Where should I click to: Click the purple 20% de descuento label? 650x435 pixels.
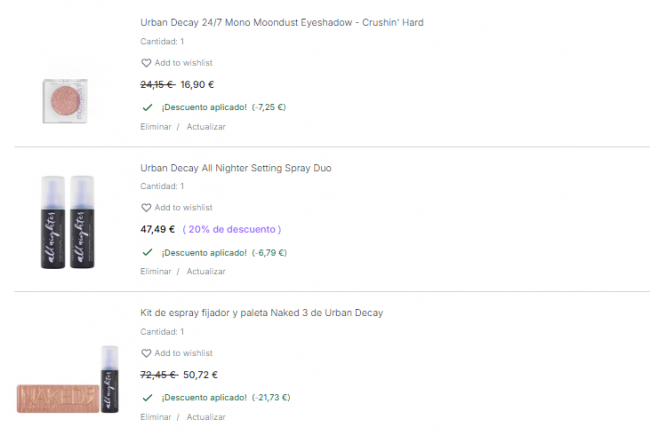pyautogui.click(x=232, y=229)
